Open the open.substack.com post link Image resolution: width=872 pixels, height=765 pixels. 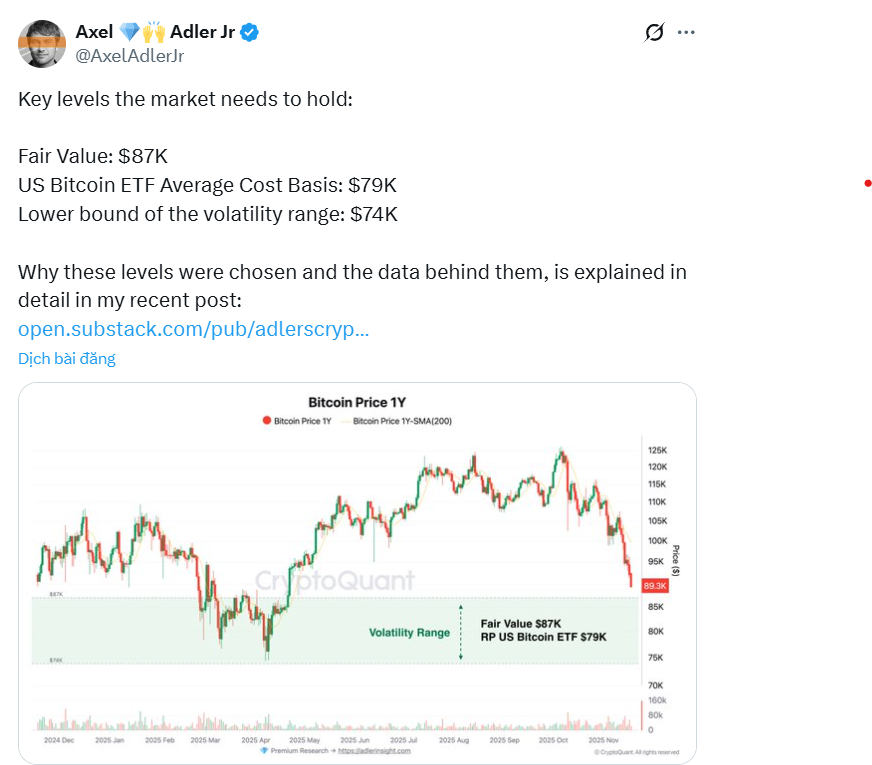coord(194,329)
